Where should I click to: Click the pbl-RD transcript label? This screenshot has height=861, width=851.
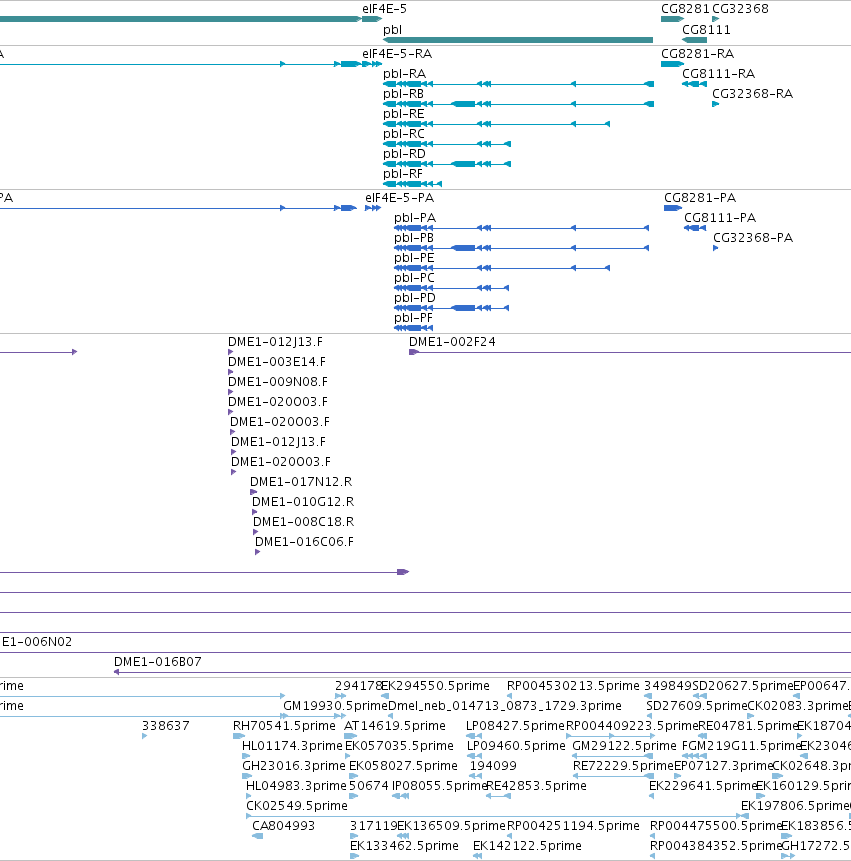[404, 154]
